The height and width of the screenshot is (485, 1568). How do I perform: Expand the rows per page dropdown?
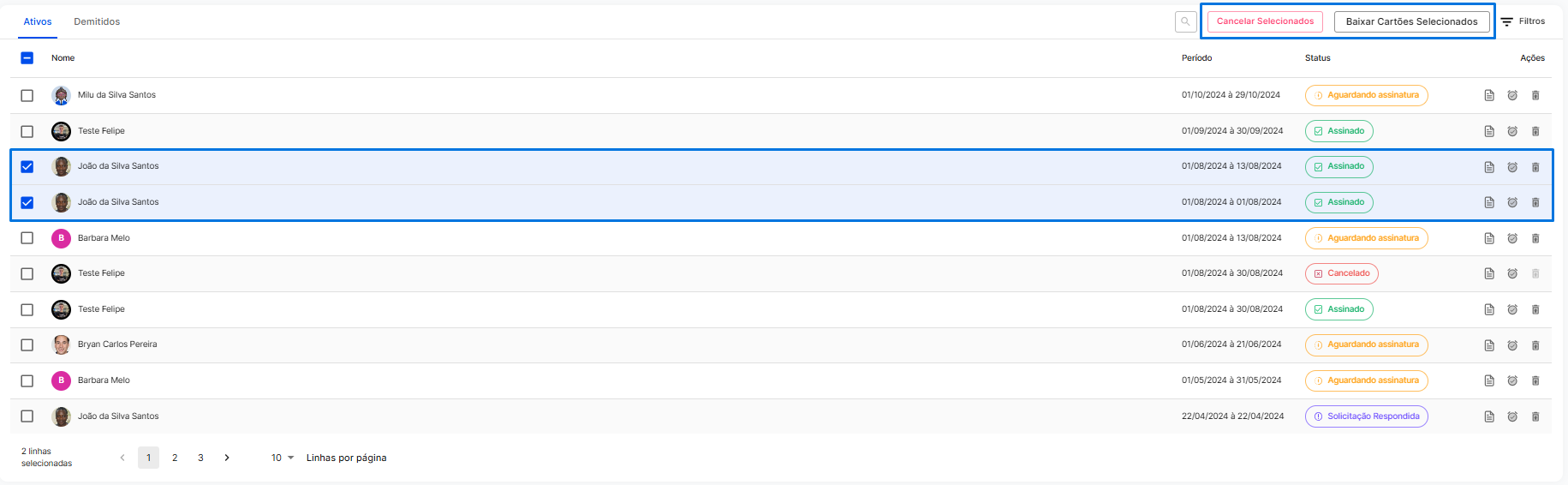[283, 458]
